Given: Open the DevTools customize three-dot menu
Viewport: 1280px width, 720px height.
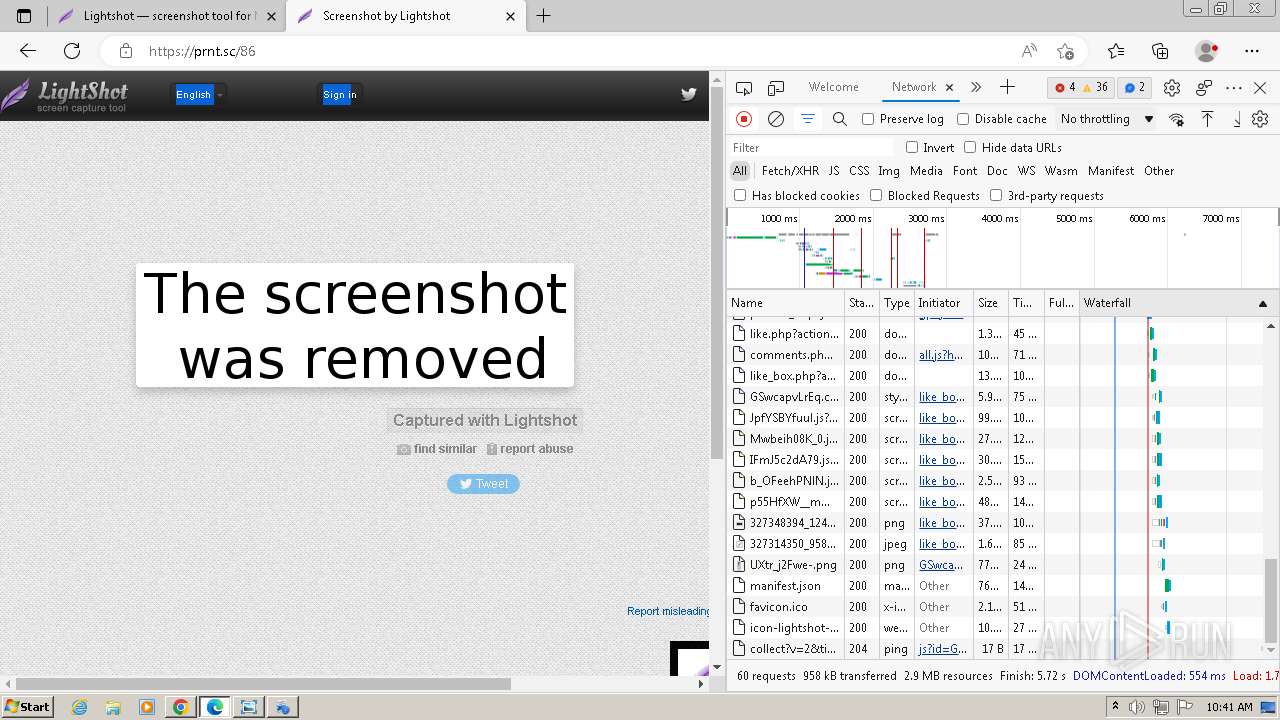Looking at the screenshot, I should point(1234,88).
